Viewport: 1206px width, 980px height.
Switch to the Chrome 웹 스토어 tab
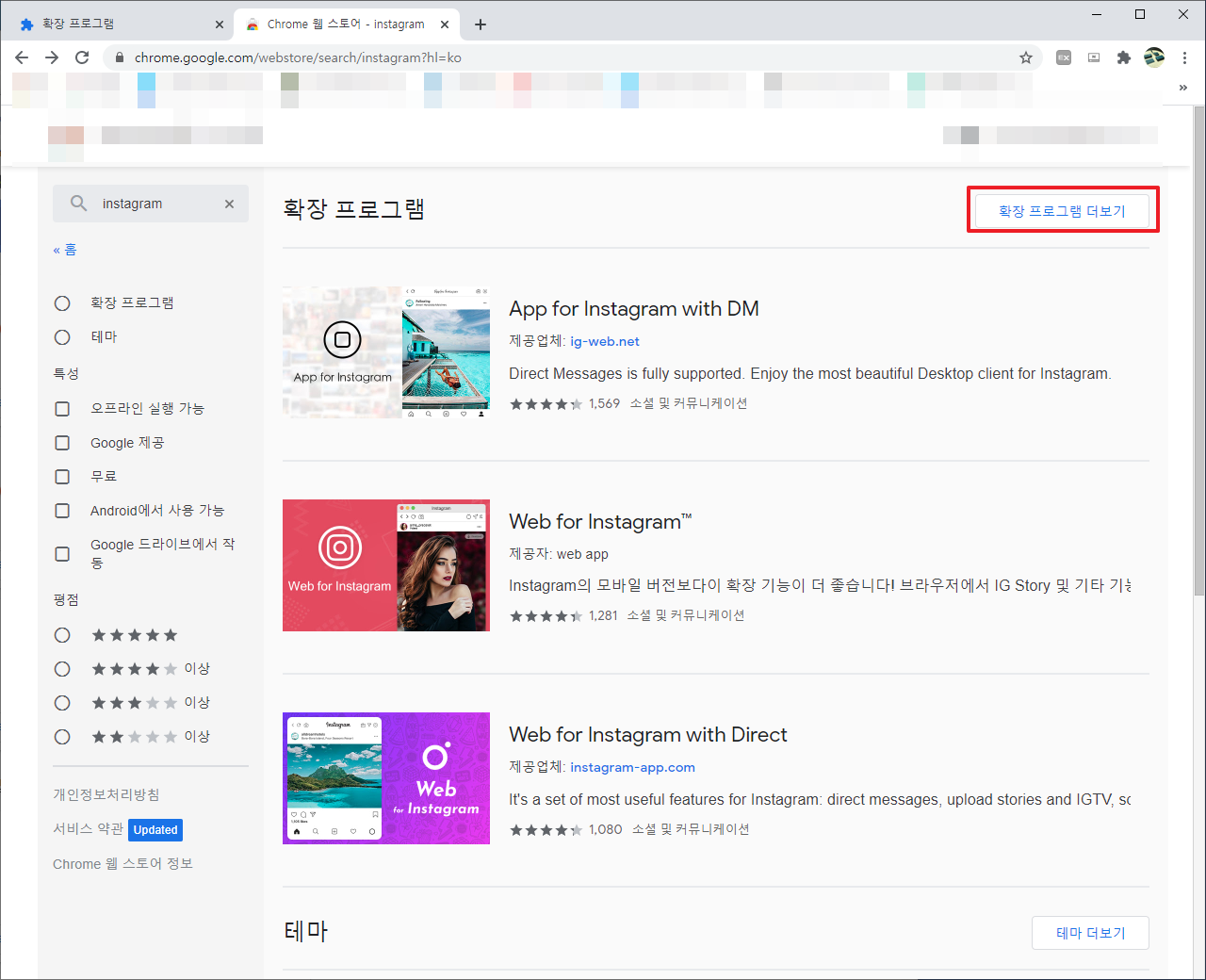click(347, 24)
